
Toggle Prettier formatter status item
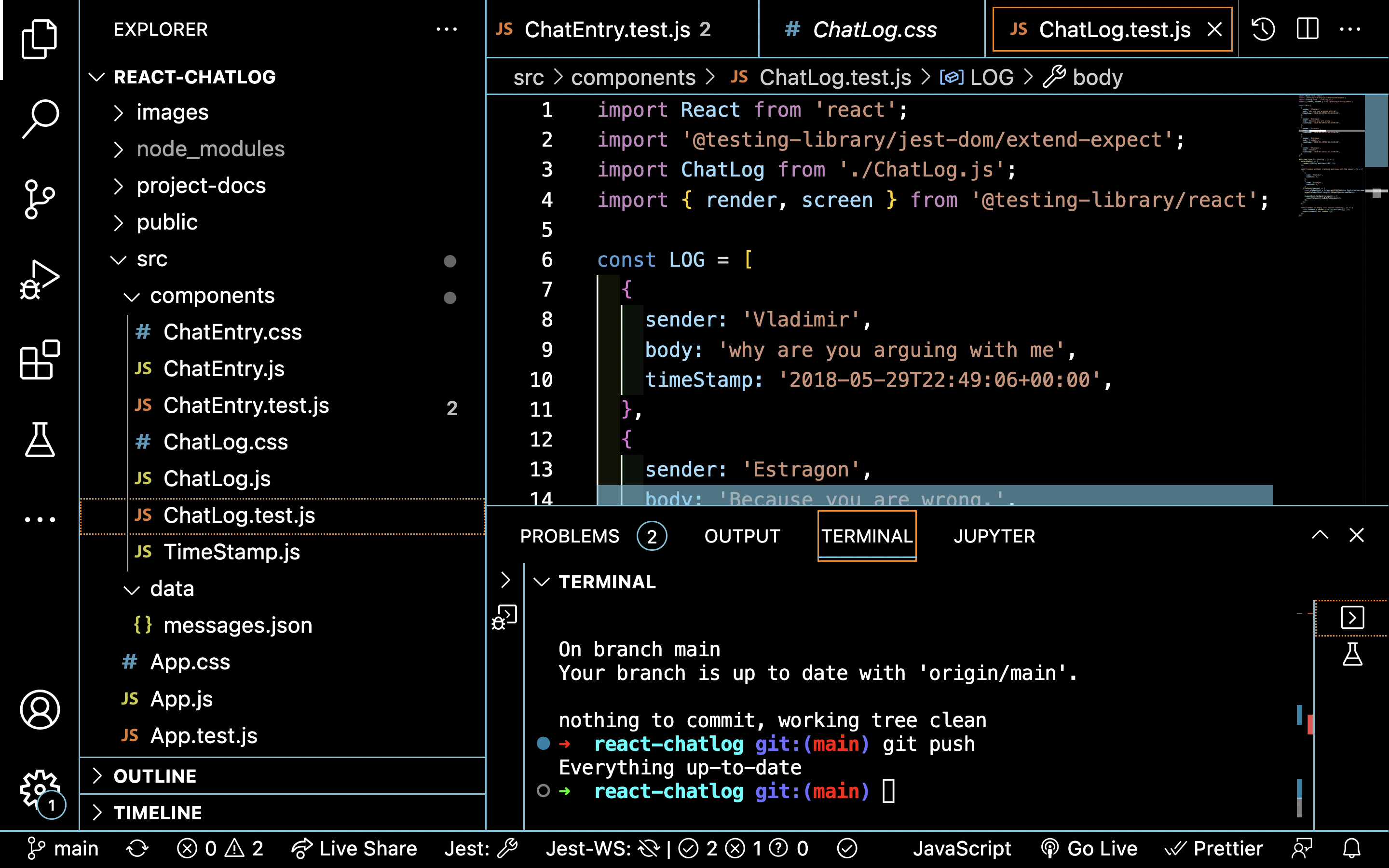[x=1214, y=849]
